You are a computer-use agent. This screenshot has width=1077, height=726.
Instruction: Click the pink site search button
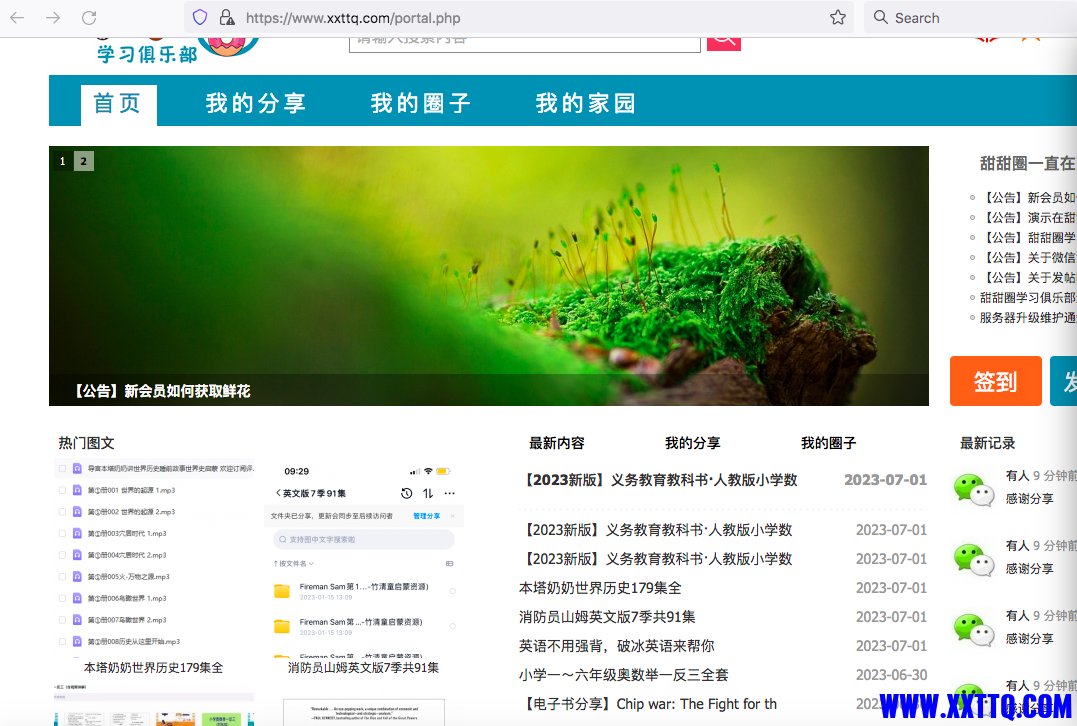coord(723,43)
